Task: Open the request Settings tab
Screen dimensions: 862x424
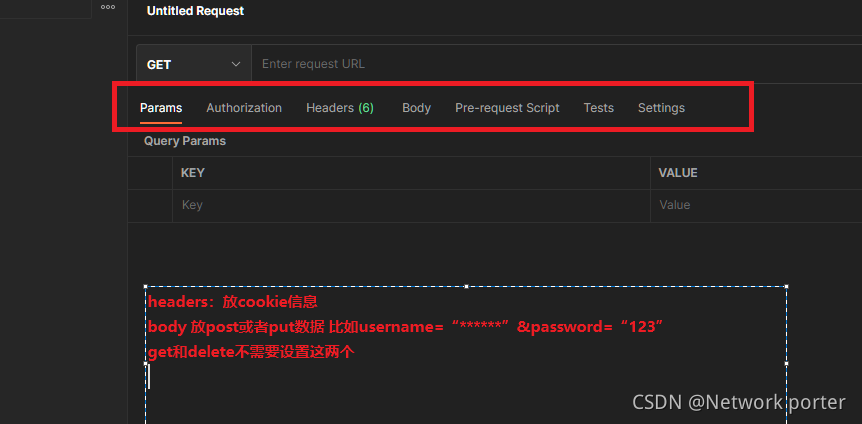Action: [x=661, y=108]
